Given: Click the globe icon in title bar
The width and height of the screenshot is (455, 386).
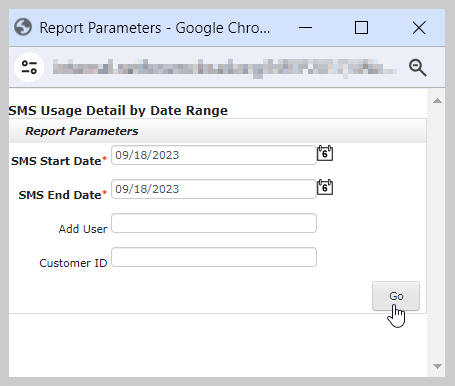Looking at the screenshot, I should (x=23, y=27).
